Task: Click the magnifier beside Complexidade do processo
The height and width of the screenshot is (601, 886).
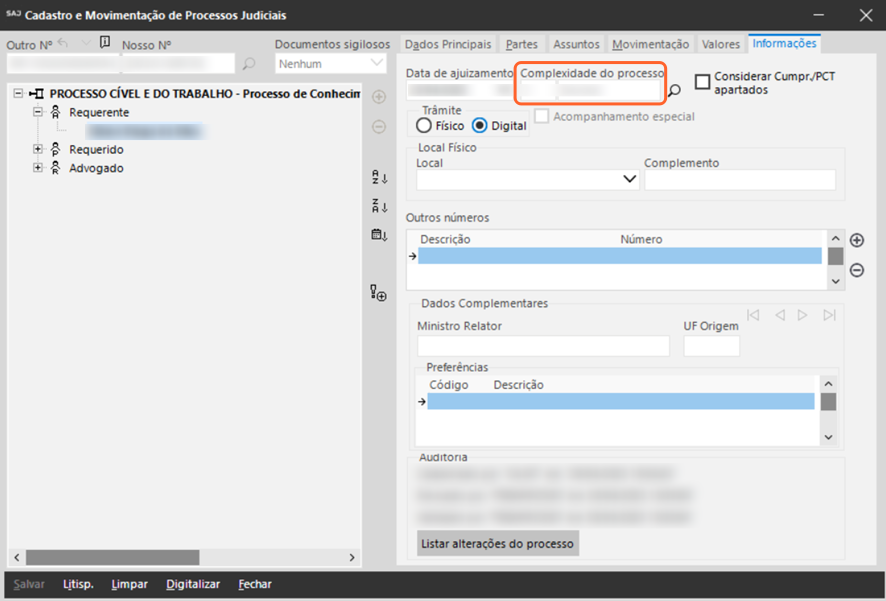Action: click(675, 90)
